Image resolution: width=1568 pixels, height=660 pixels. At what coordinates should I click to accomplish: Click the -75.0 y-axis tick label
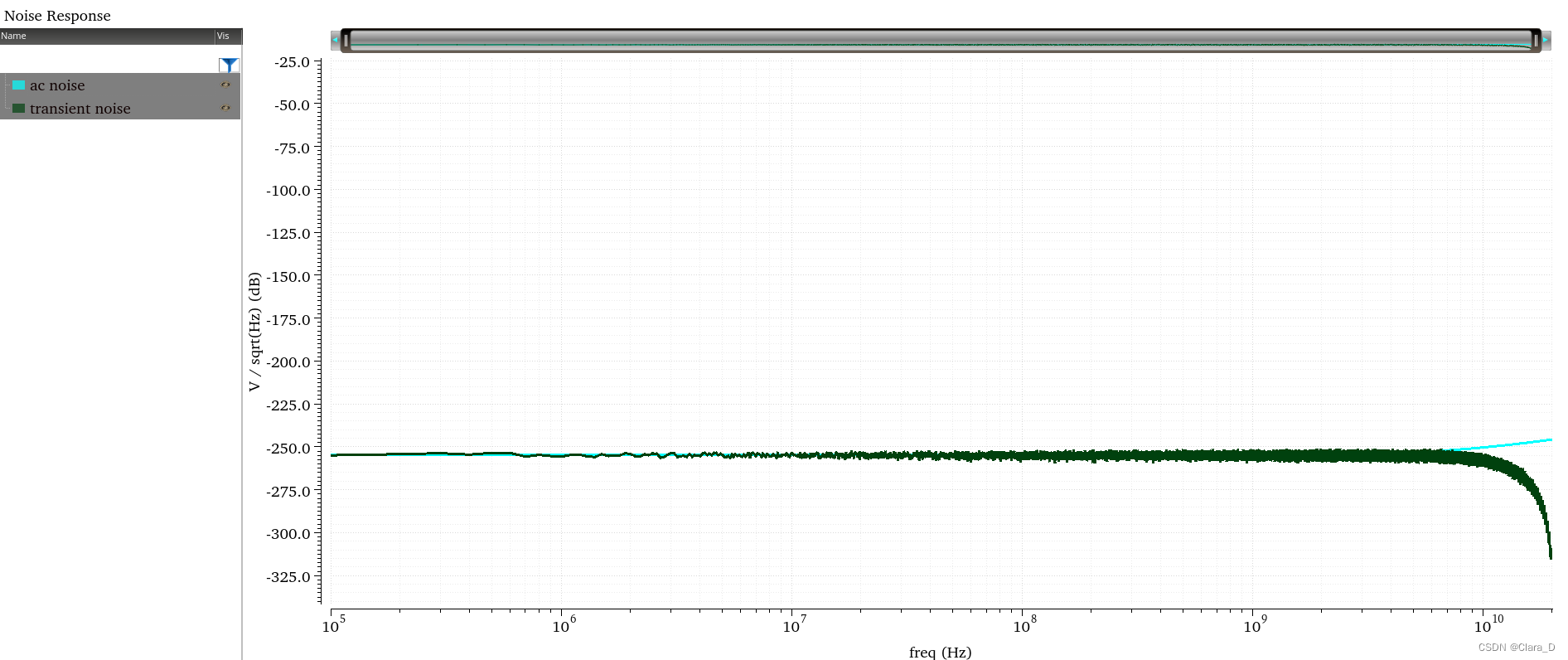click(x=292, y=148)
